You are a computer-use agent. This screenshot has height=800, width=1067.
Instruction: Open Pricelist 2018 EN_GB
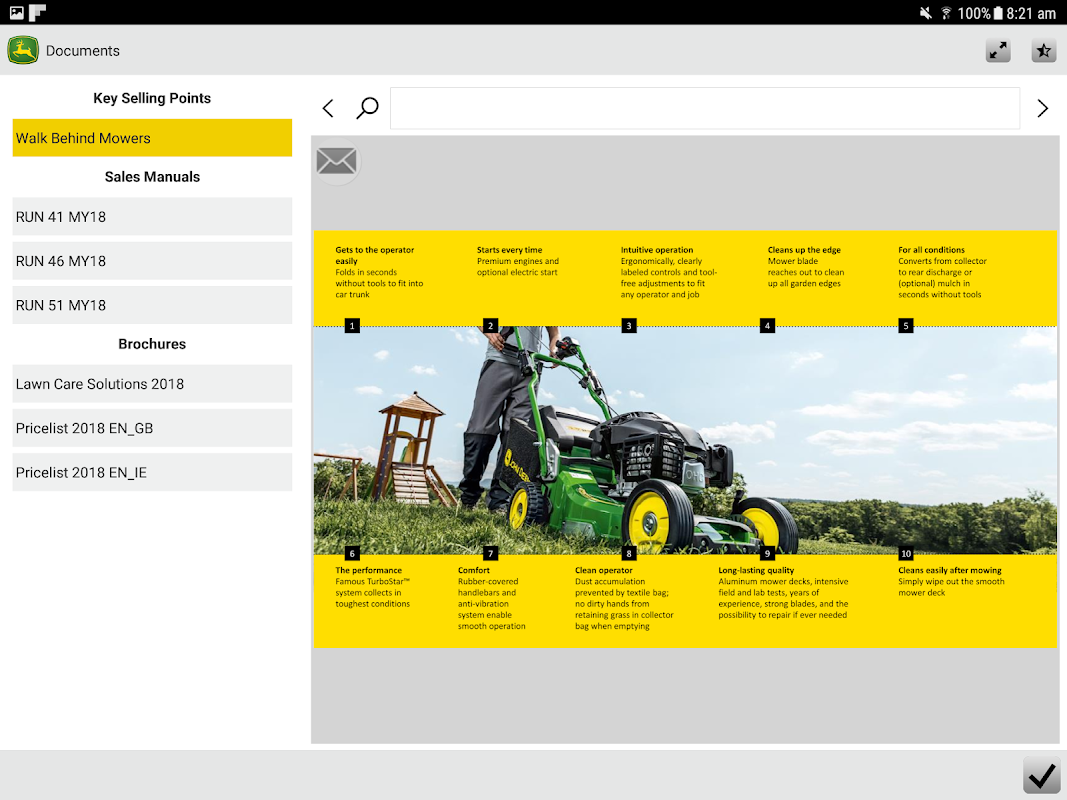click(152, 428)
